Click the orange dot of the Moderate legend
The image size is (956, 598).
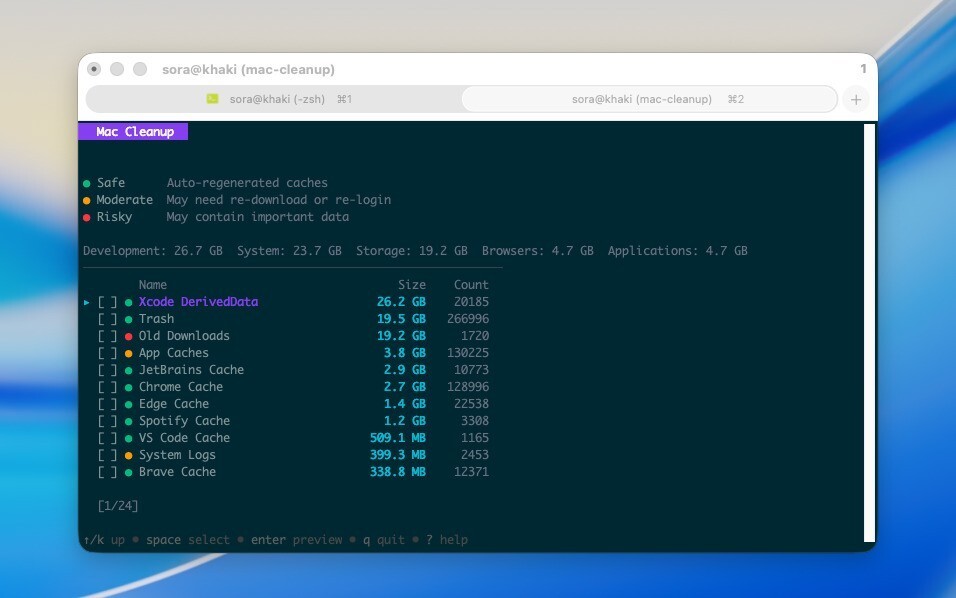87,201
